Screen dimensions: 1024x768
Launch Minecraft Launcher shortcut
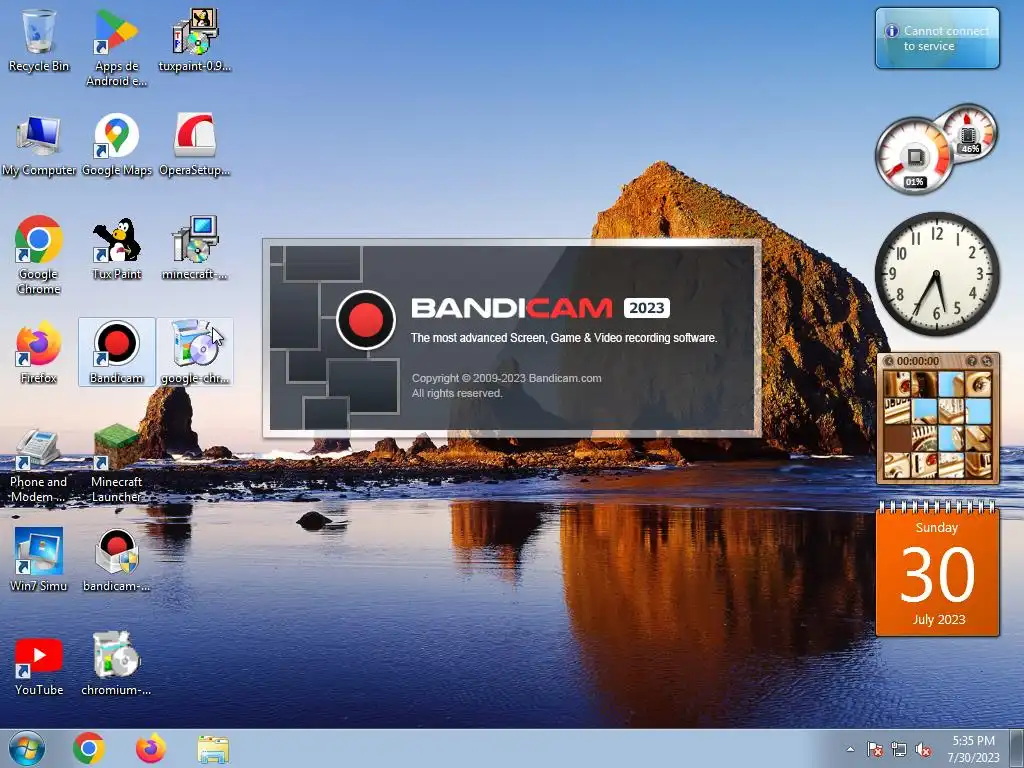coord(116,462)
